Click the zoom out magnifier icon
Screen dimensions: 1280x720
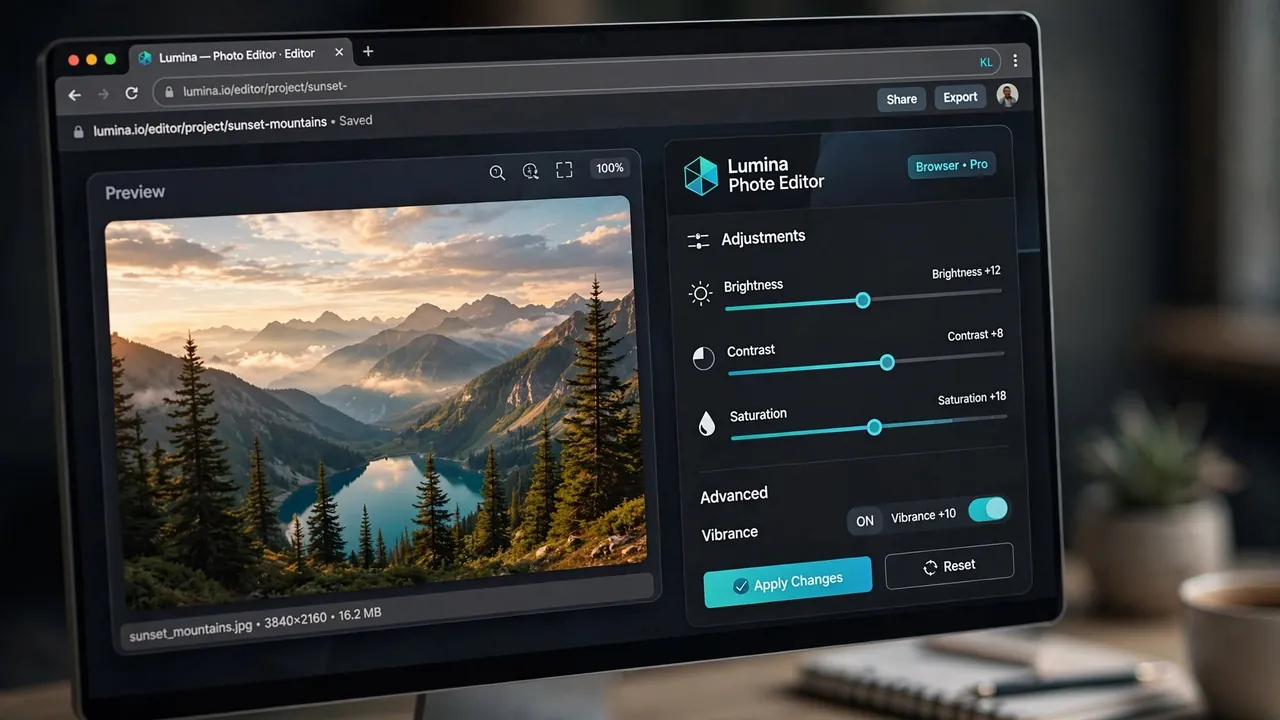pyautogui.click(x=497, y=172)
